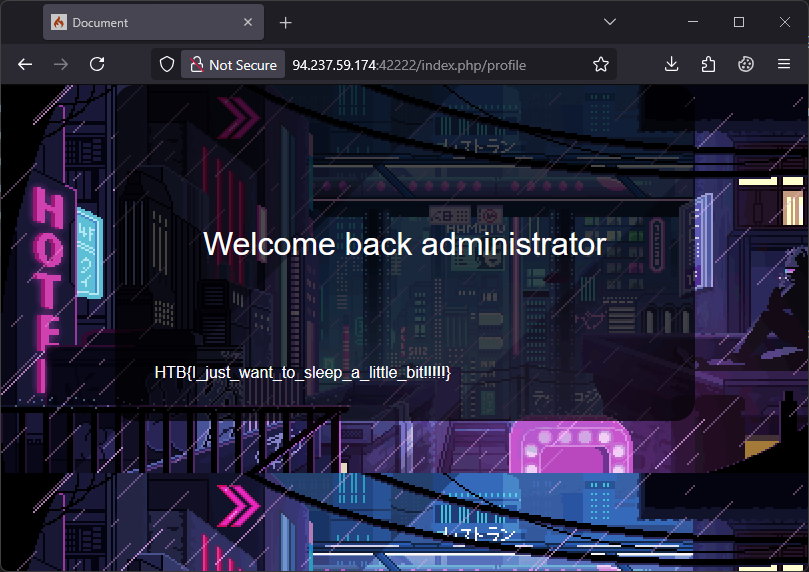This screenshot has width=809, height=572.
Task: Open the Extensions puzzle menu
Action: pos(708,64)
